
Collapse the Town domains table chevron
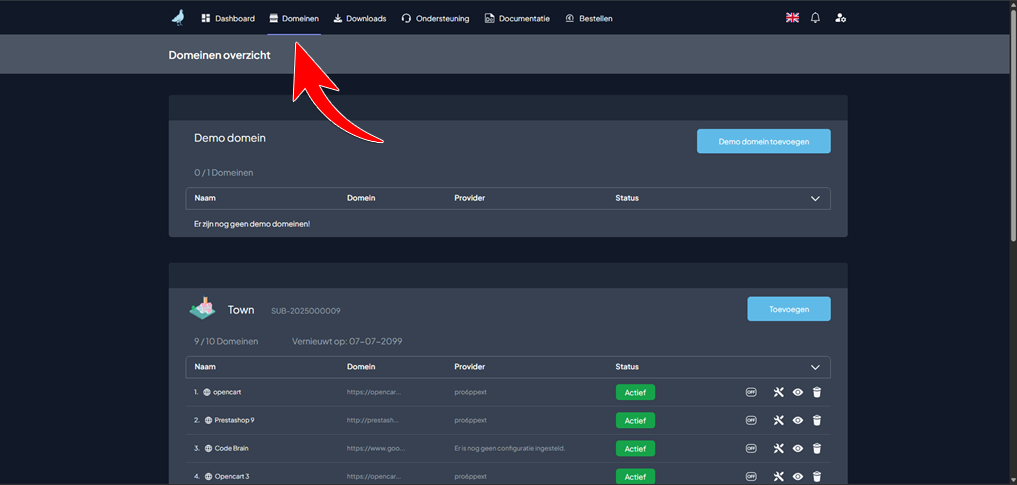click(x=815, y=367)
